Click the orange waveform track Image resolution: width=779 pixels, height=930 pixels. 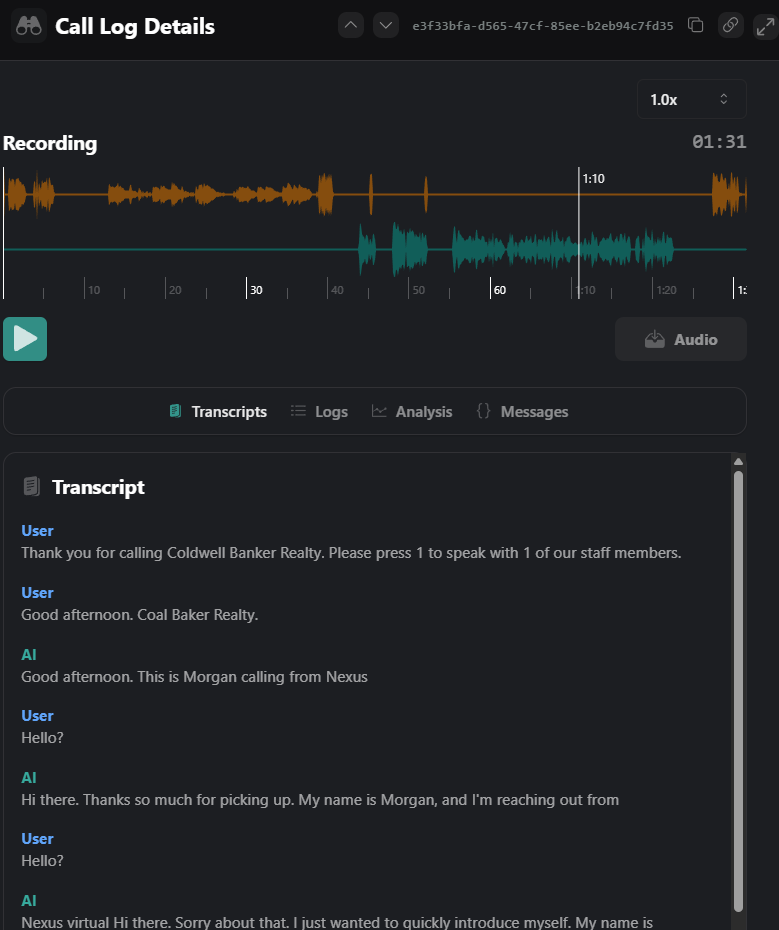(x=375, y=194)
